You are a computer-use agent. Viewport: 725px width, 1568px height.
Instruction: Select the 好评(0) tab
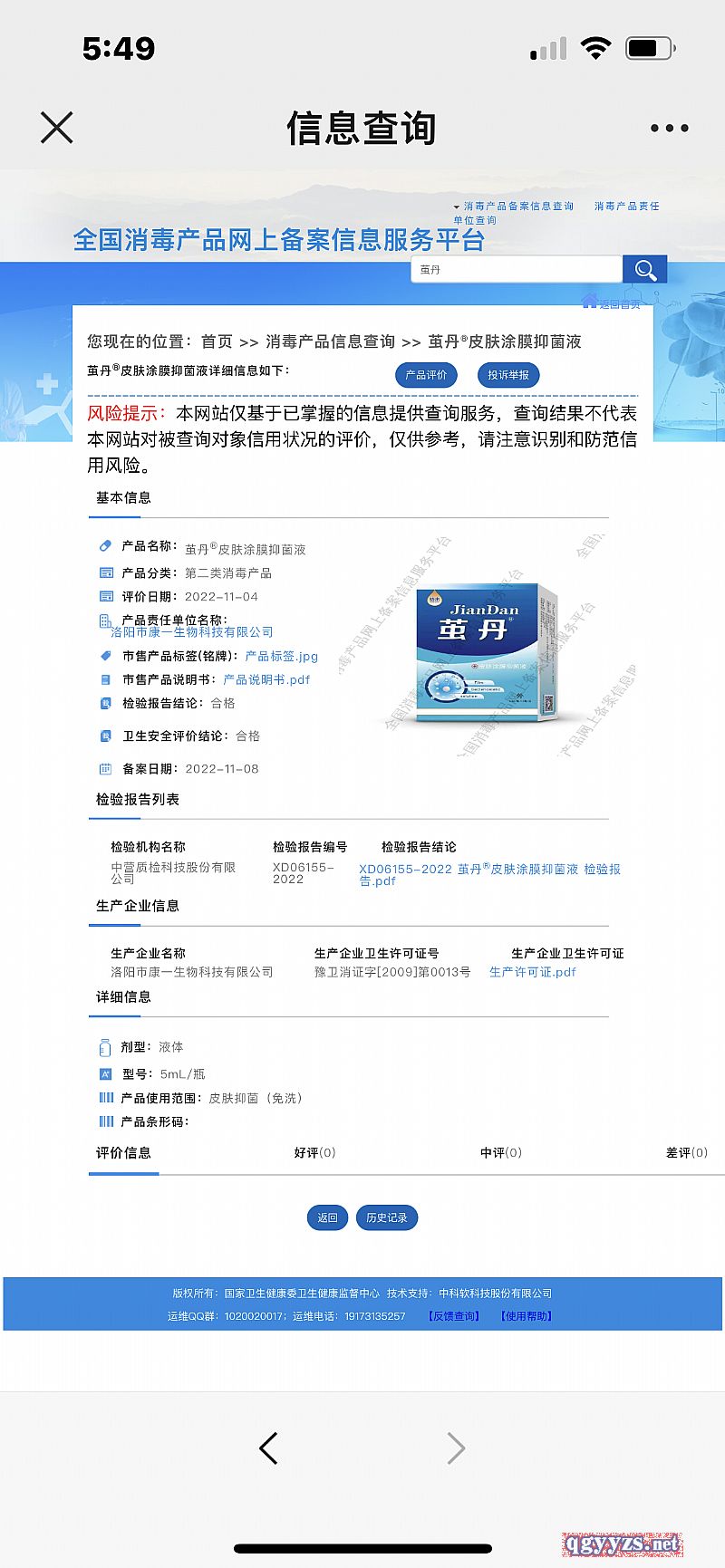(314, 1153)
